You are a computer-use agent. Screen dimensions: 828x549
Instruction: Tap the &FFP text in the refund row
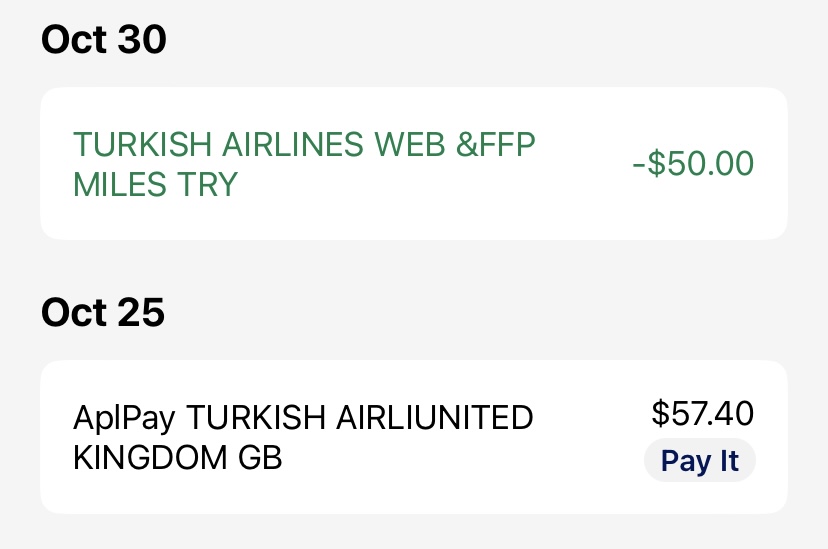[496, 145]
